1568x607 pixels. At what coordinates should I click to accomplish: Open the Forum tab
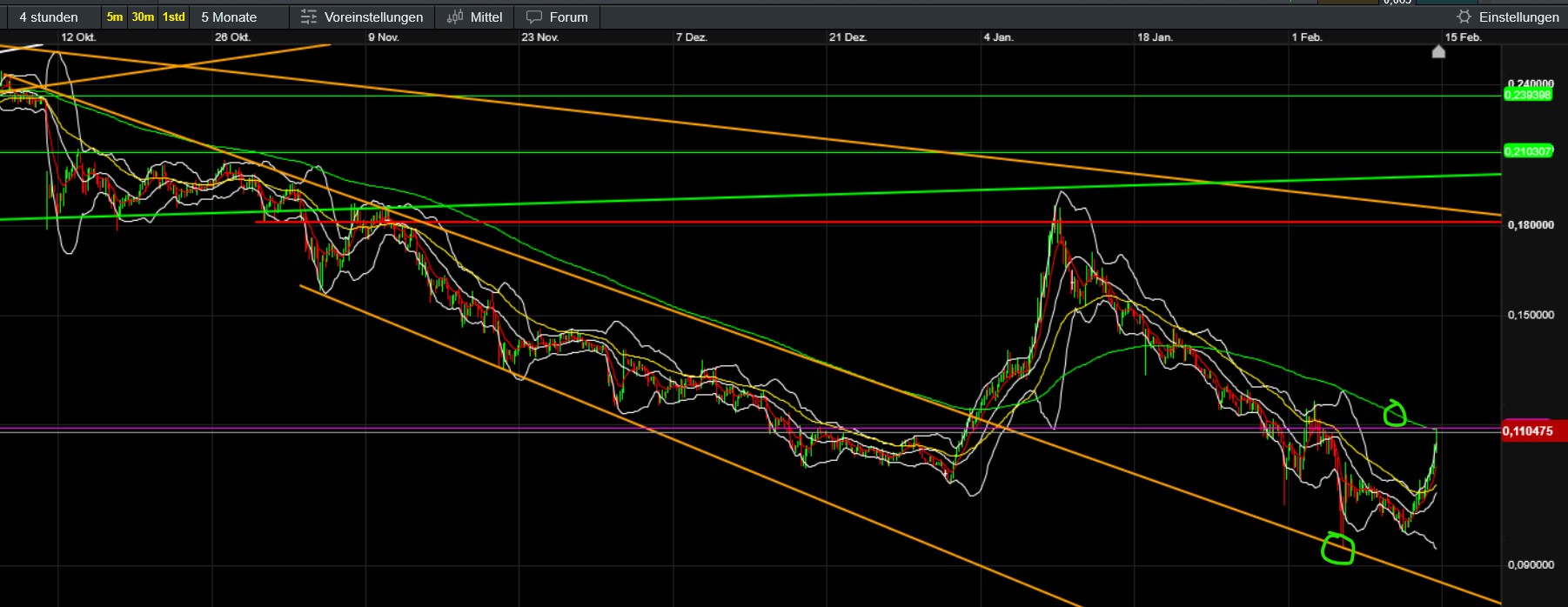(568, 17)
